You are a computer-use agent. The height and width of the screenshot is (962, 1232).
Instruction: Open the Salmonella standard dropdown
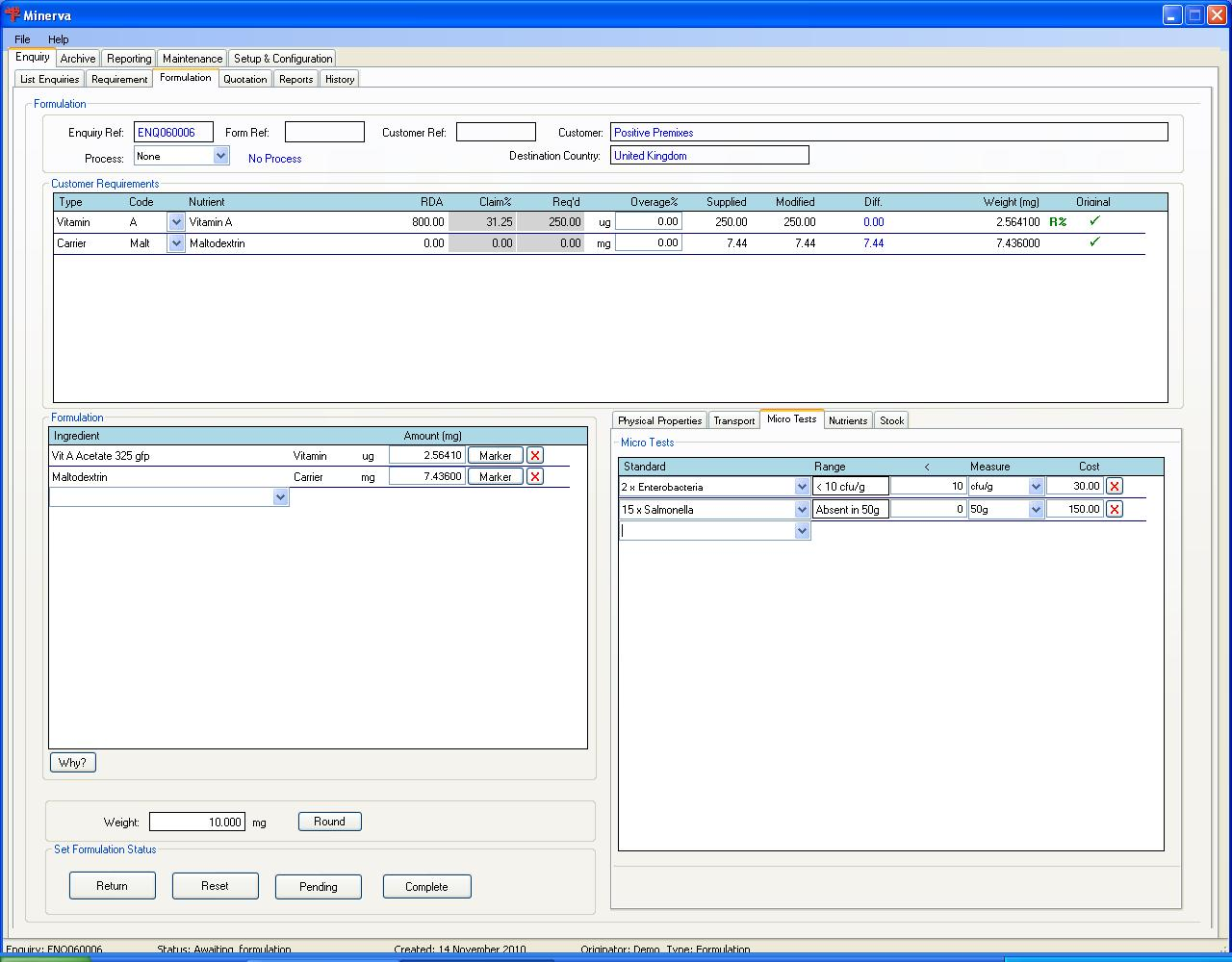click(802, 510)
